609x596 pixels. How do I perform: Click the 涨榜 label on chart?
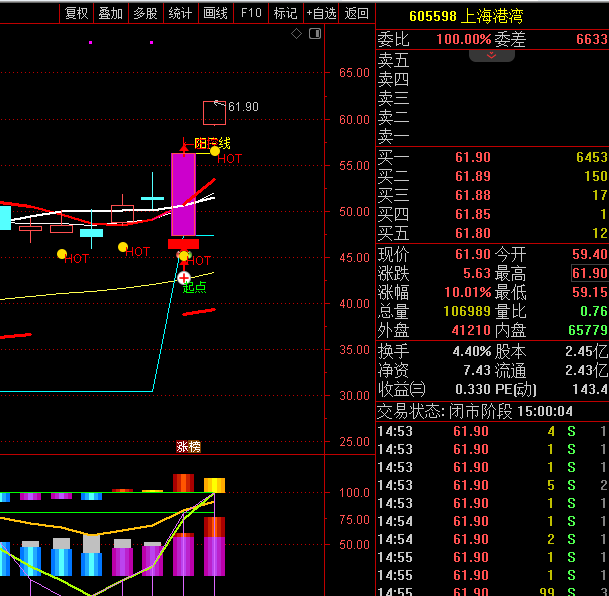click(x=188, y=447)
